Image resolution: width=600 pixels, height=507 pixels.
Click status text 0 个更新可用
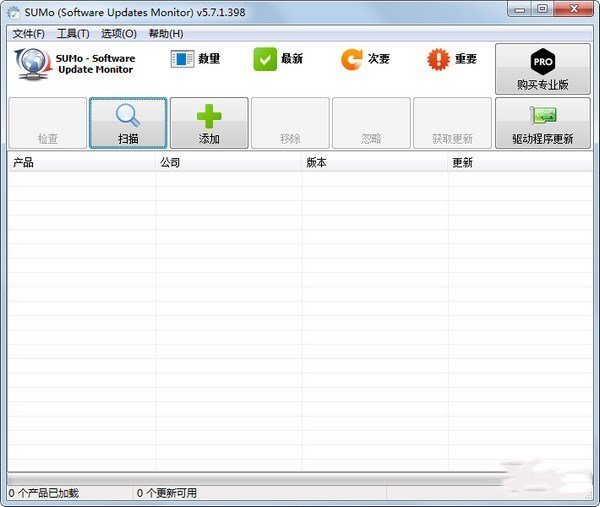coord(167,493)
